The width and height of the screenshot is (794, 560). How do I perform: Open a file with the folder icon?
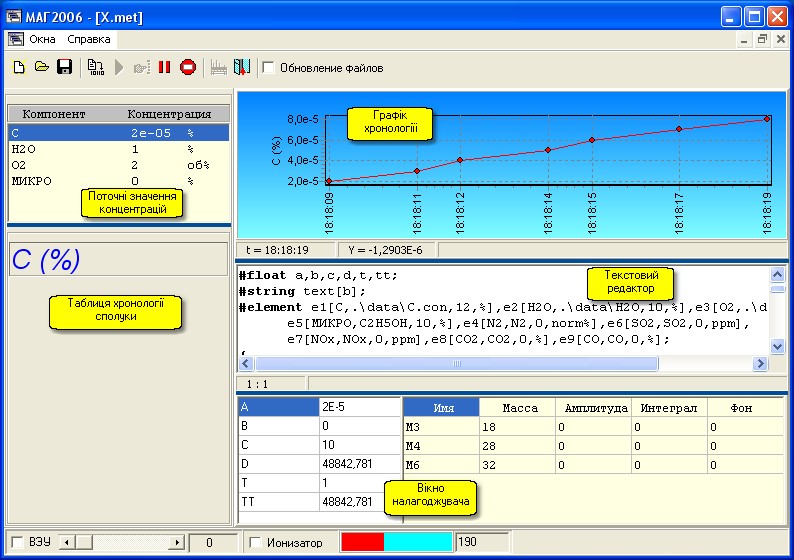(x=41, y=68)
